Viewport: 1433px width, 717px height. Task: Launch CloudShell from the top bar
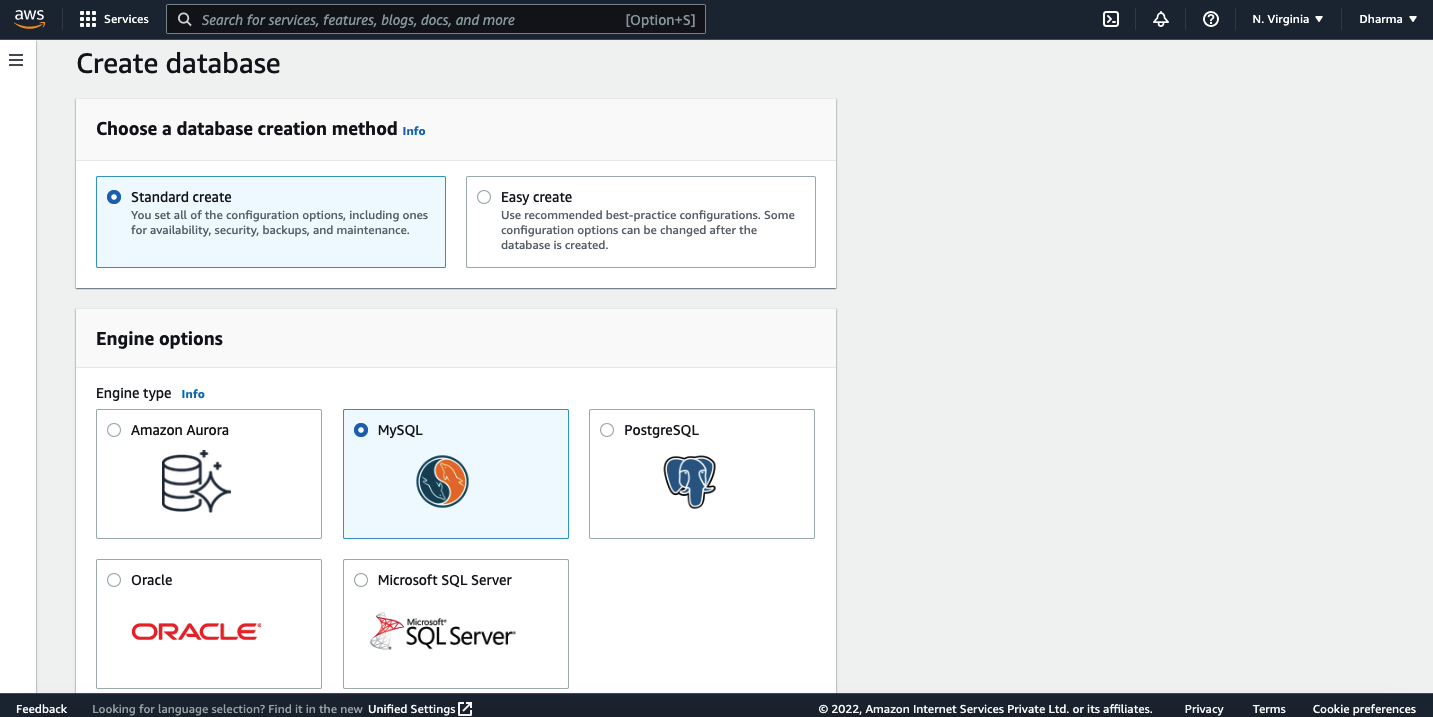(1111, 19)
